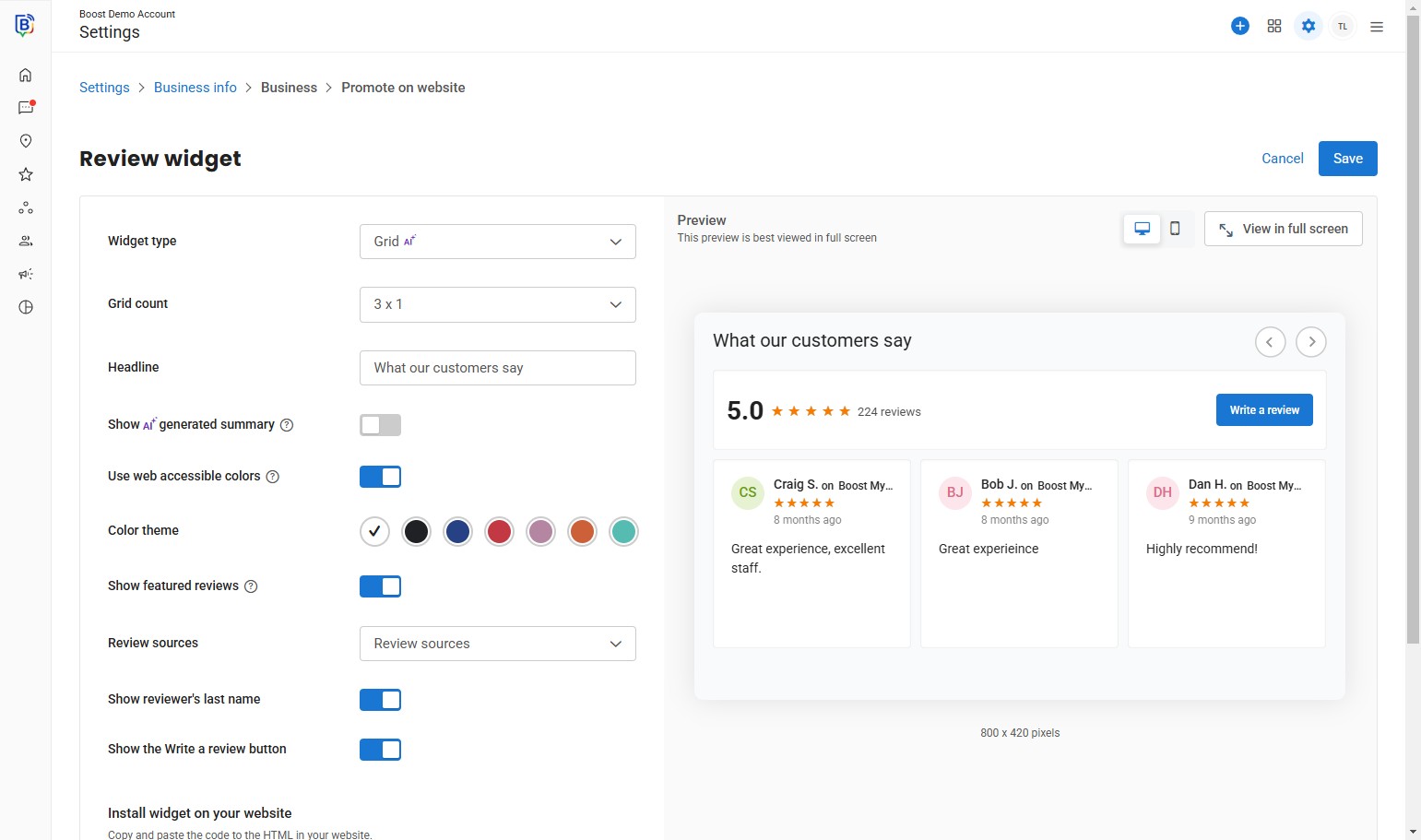
Task: Open the messages inbox sidebar icon
Action: pyautogui.click(x=26, y=108)
